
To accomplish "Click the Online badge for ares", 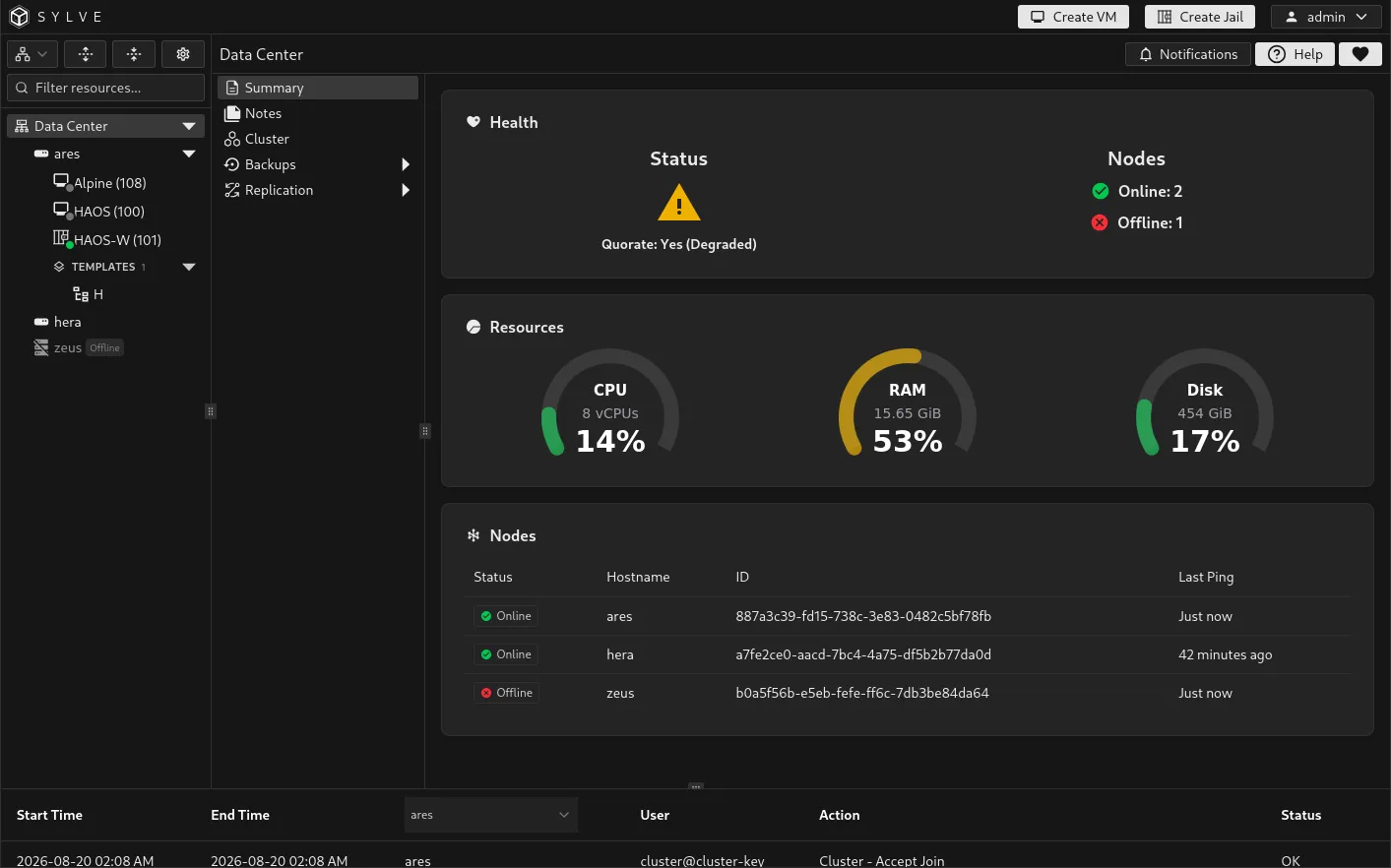I will click(506, 616).
